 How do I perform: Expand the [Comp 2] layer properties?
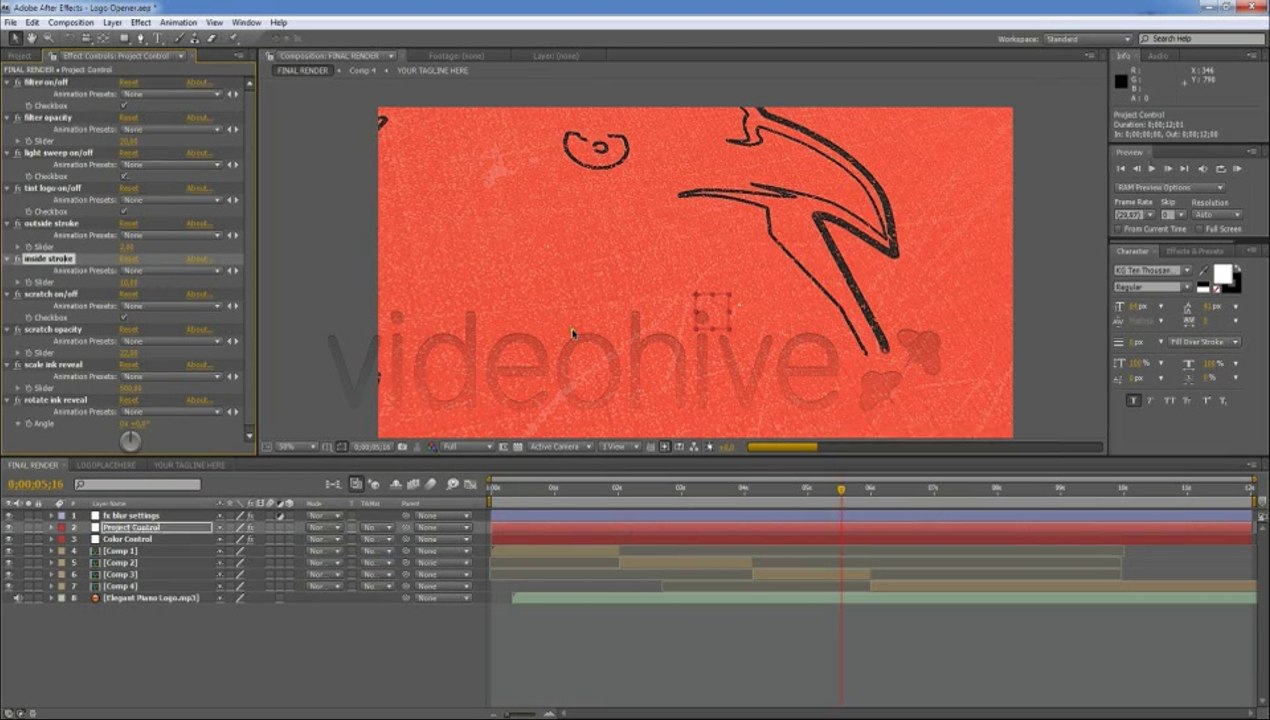click(x=51, y=563)
